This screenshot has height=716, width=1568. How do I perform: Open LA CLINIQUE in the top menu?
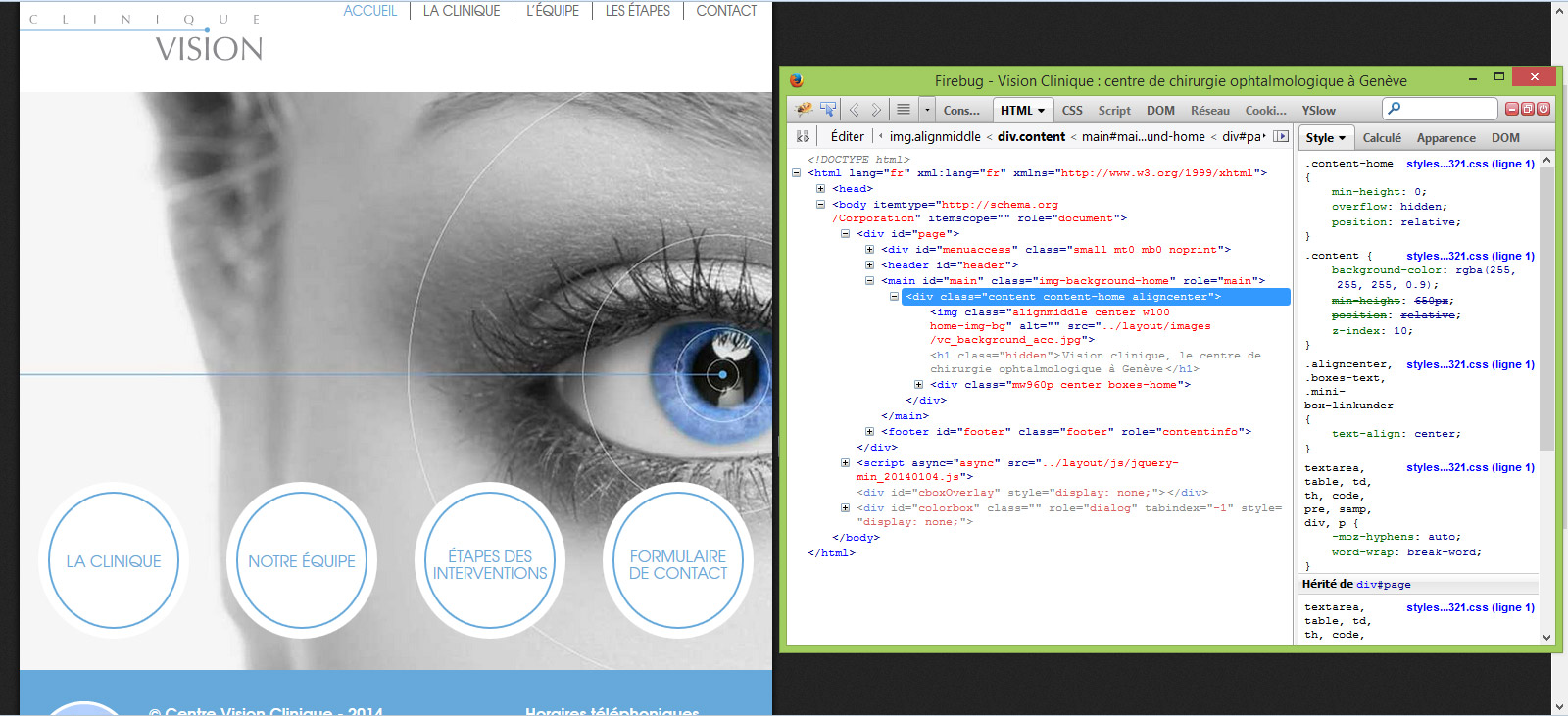(x=462, y=11)
